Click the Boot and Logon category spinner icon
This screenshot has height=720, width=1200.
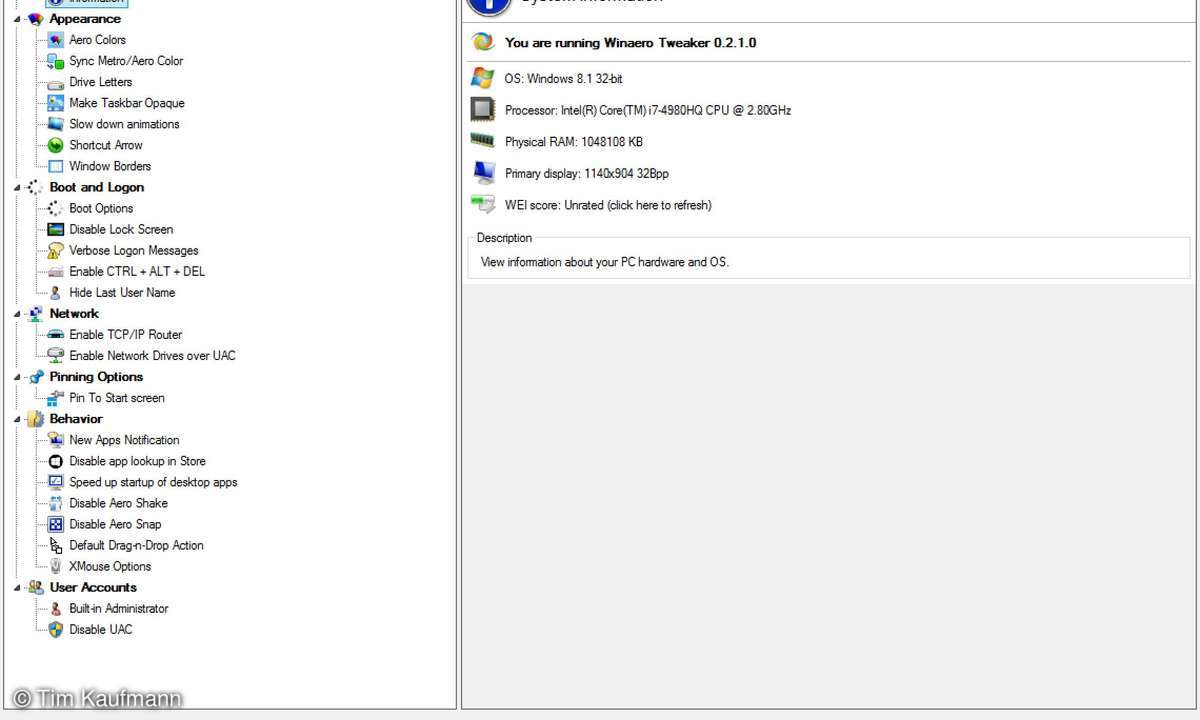[36, 187]
